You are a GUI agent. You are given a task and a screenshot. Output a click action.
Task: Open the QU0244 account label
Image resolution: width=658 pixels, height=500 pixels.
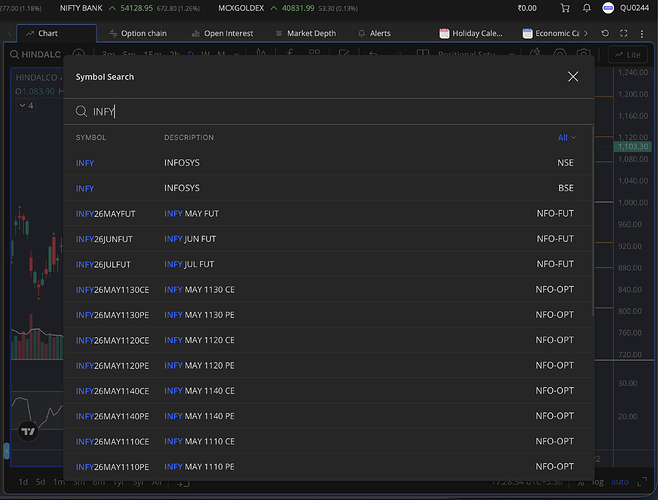point(634,8)
